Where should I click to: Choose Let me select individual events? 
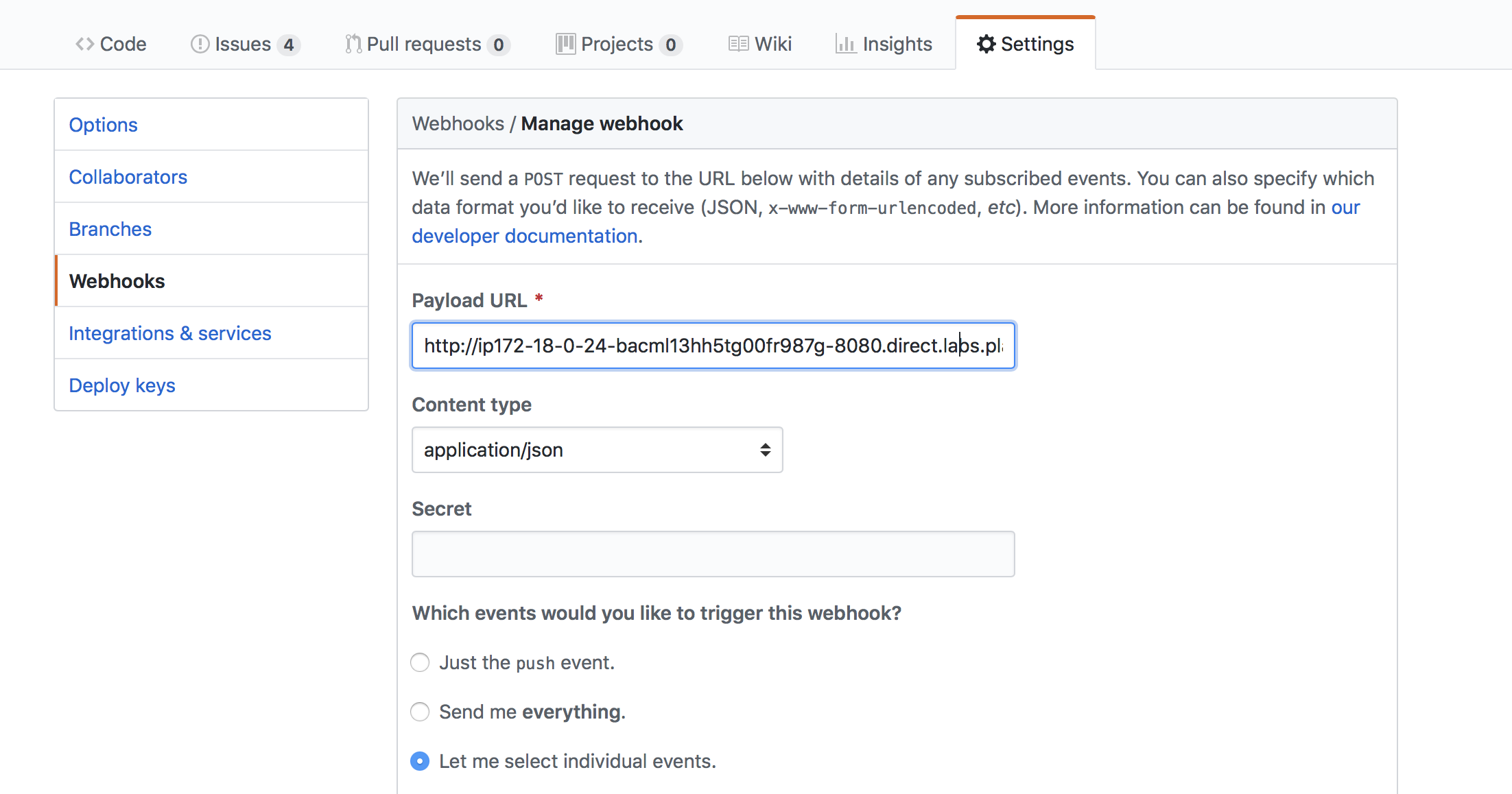tap(420, 761)
